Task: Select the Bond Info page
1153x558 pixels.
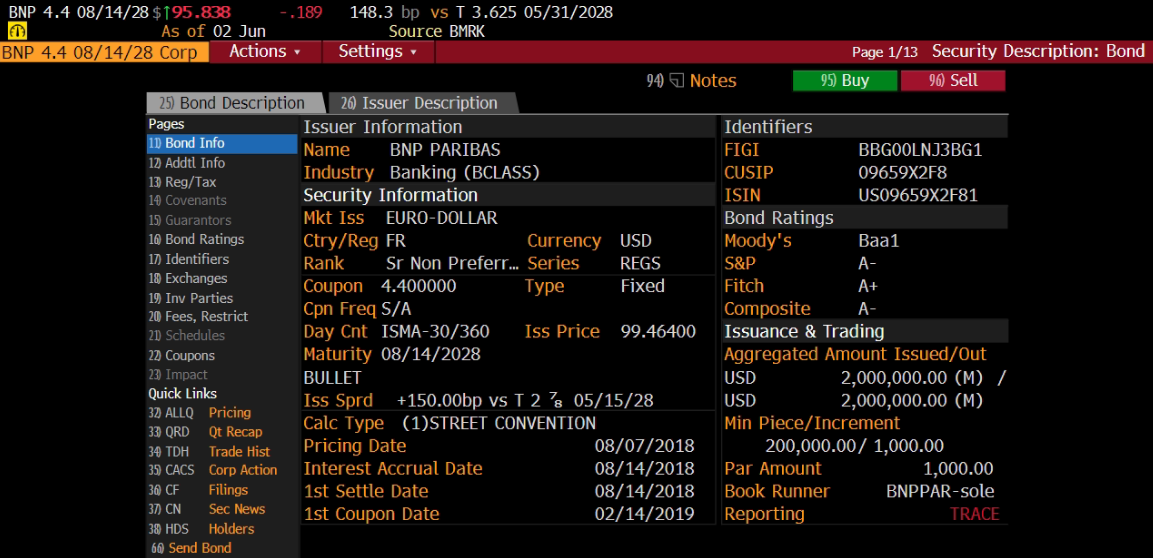Action: pos(222,143)
